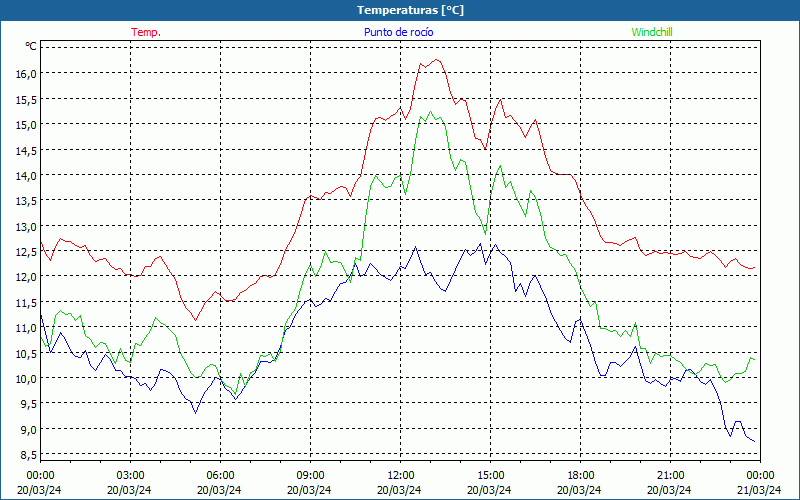The width and height of the screenshot is (800, 500).
Task: Click the 9,0 y-axis value
Action: 29,429
